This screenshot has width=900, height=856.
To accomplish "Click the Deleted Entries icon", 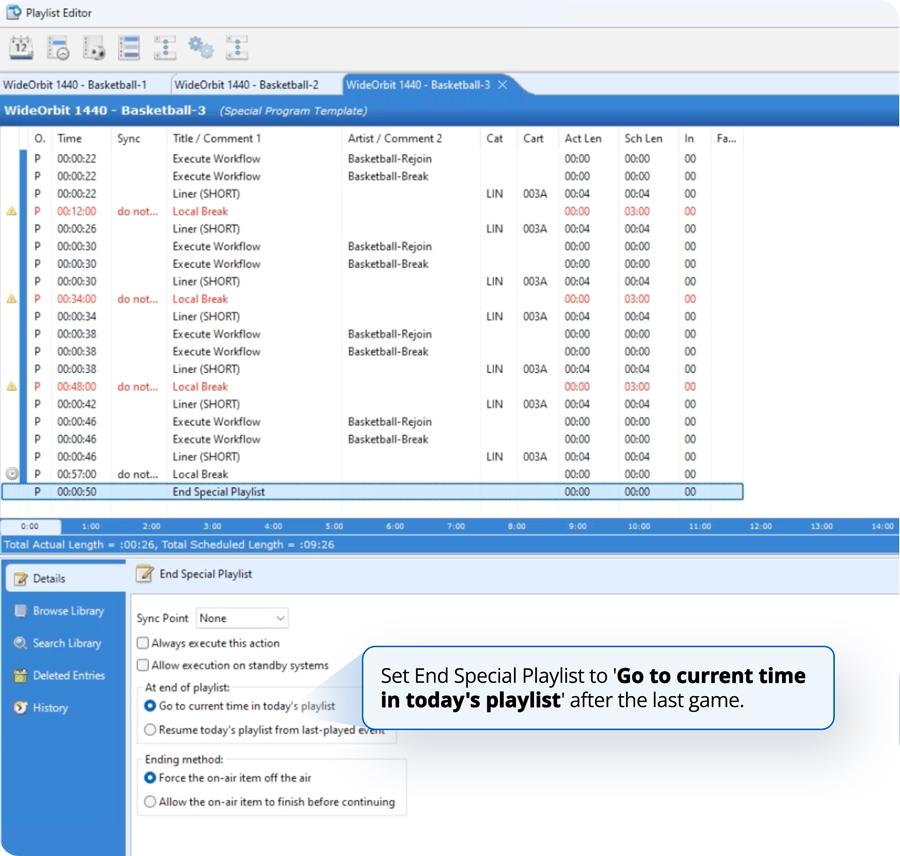I will tap(21, 676).
